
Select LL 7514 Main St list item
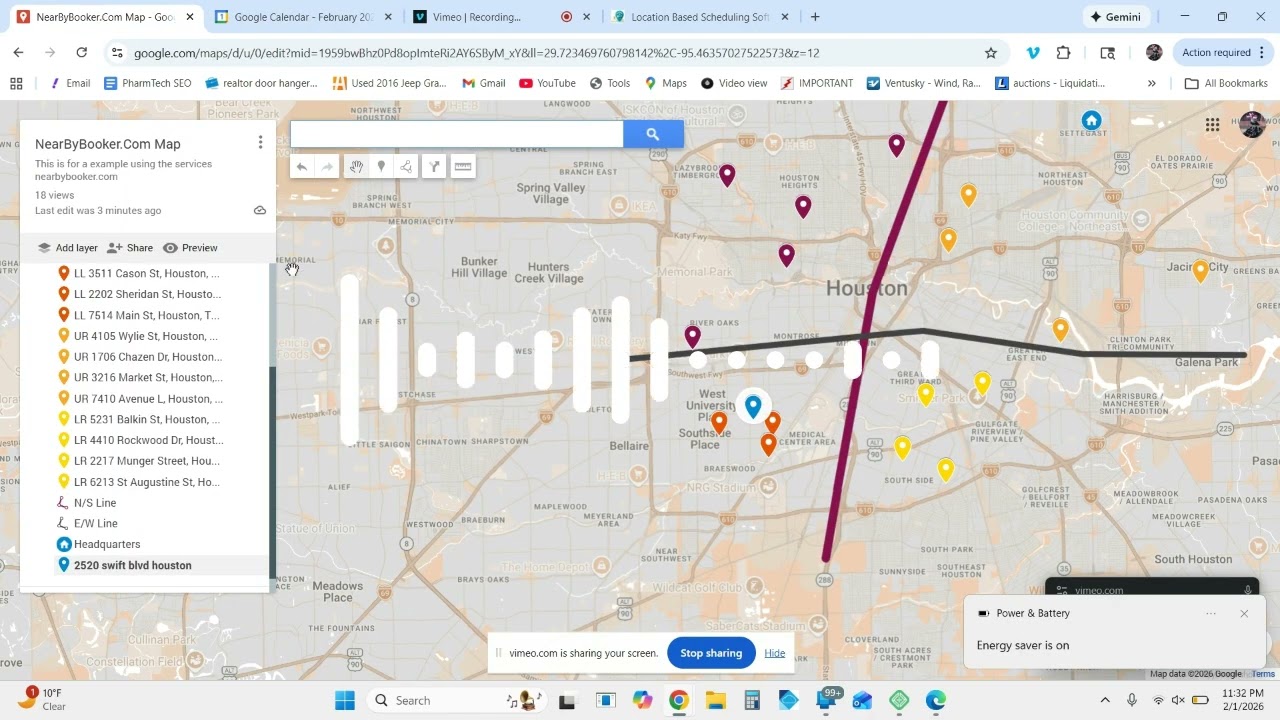pos(147,315)
